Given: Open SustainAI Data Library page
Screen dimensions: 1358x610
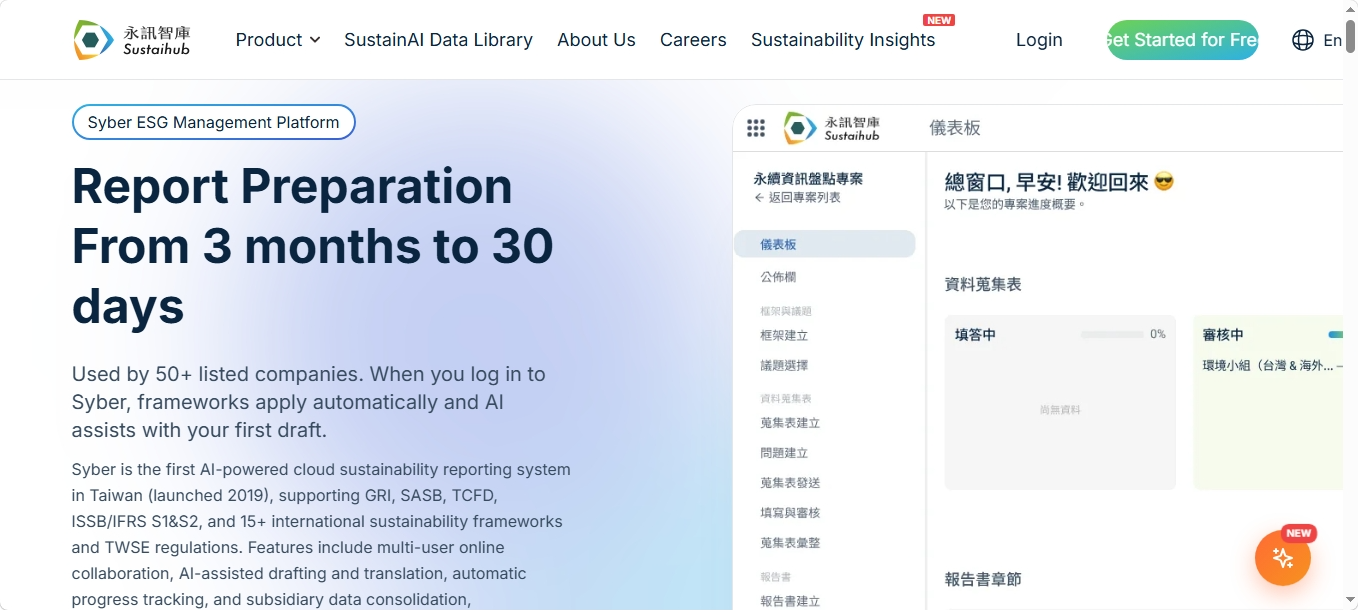Looking at the screenshot, I should tap(438, 40).
